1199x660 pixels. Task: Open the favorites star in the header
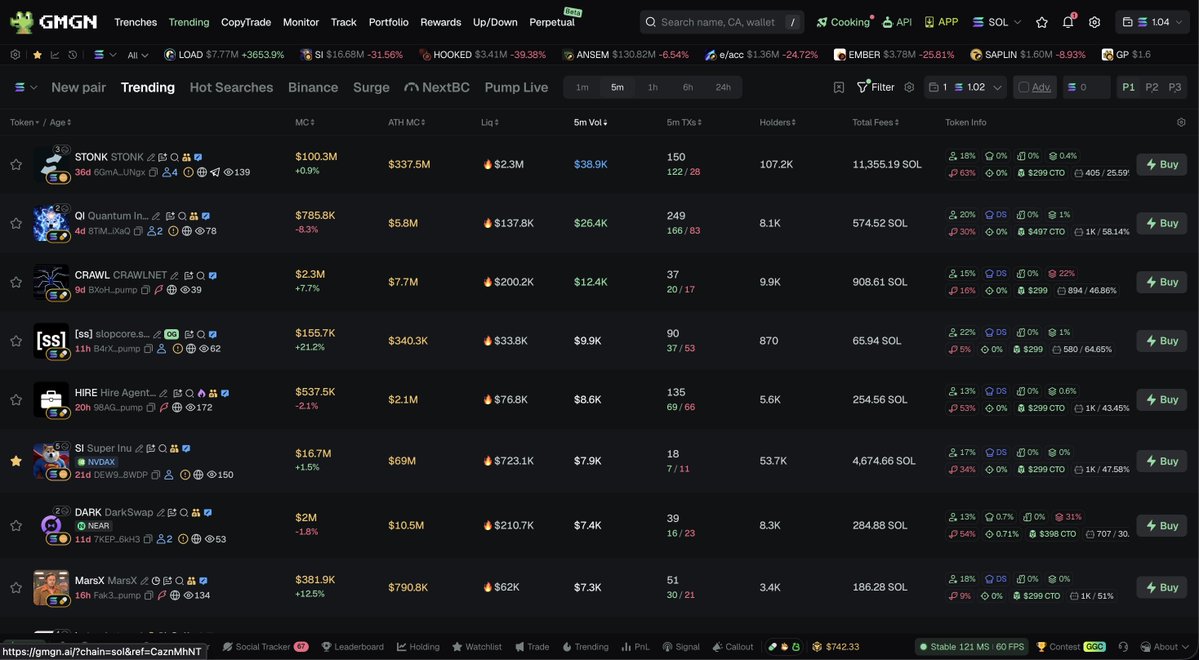click(1041, 22)
